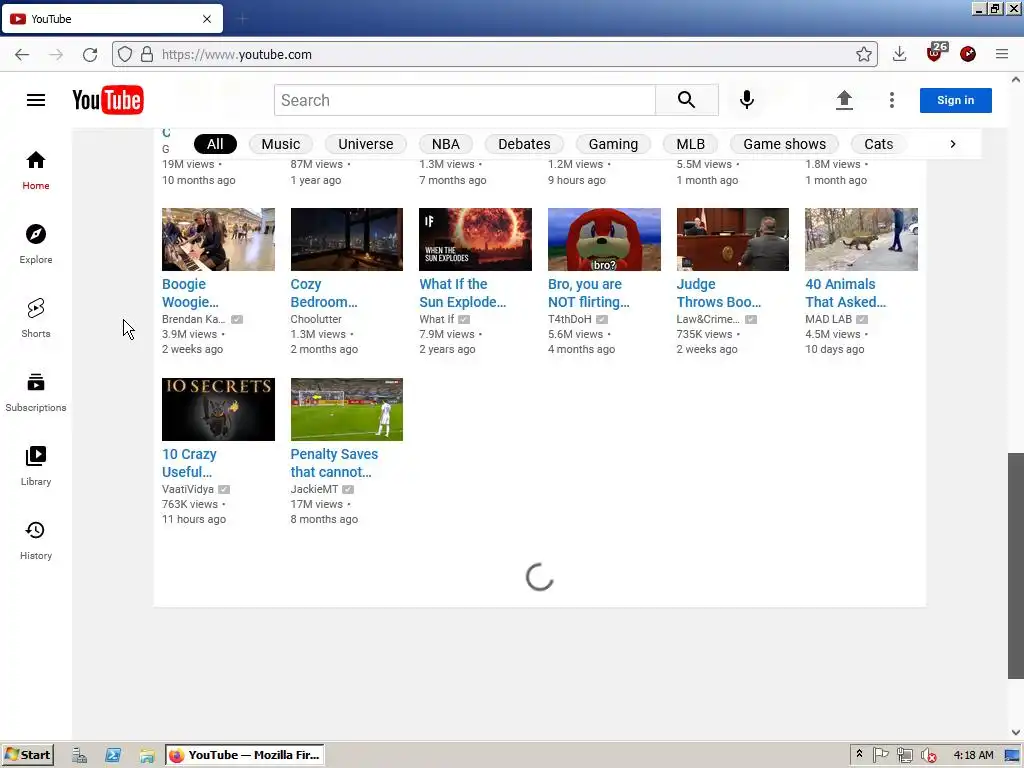Open Penalty Saves video thumbnail
Screen dimensions: 1024x768
347,409
